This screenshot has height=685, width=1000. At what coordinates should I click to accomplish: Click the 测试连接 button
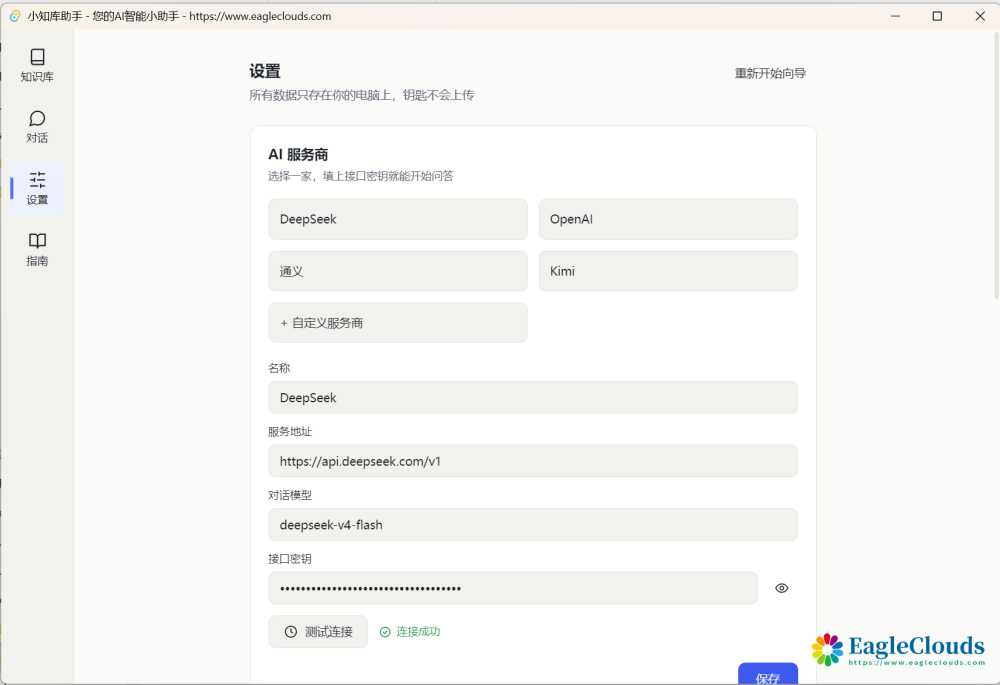pos(318,631)
